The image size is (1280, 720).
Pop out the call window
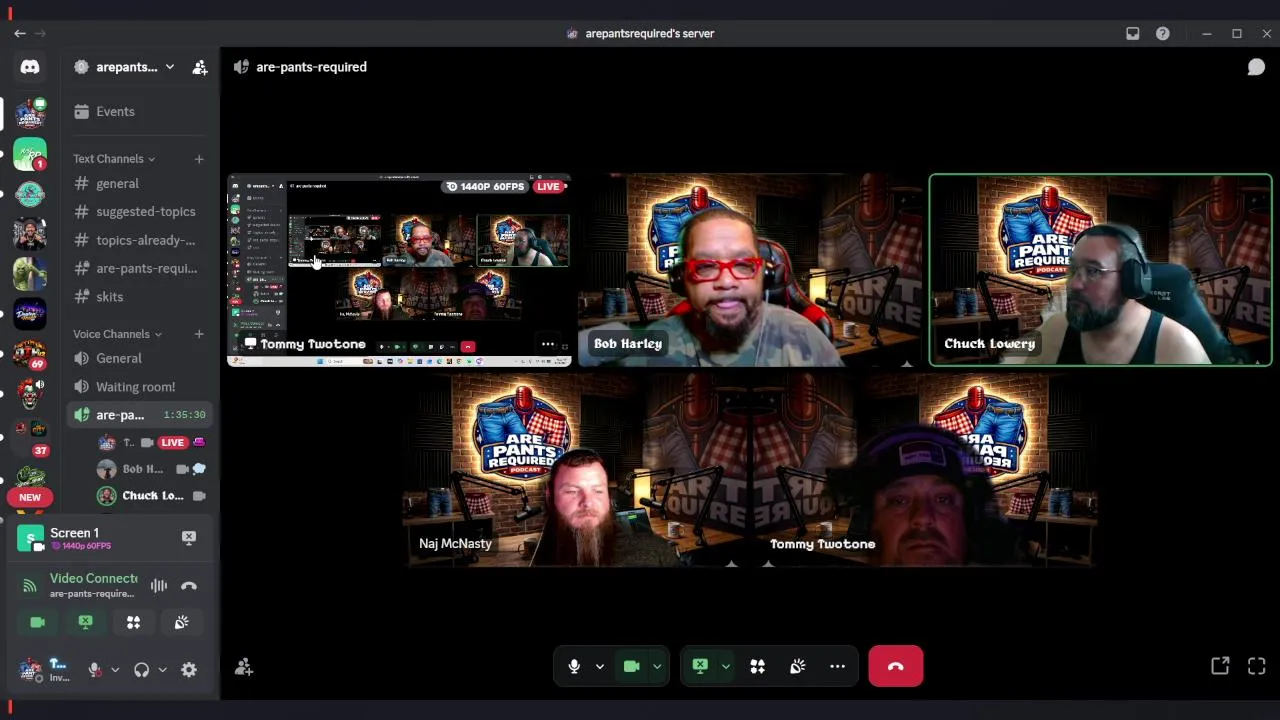click(x=1220, y=666)
